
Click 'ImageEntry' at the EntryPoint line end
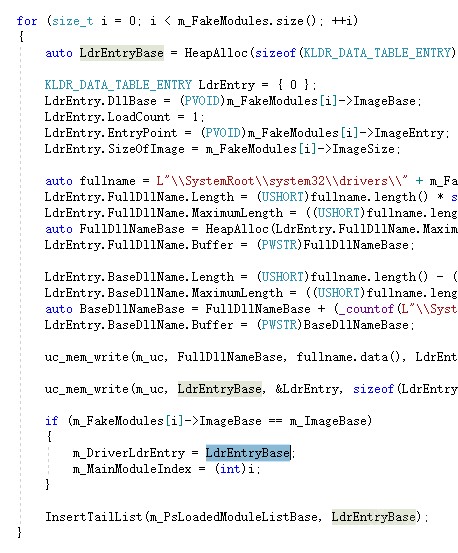coord(409,133)
